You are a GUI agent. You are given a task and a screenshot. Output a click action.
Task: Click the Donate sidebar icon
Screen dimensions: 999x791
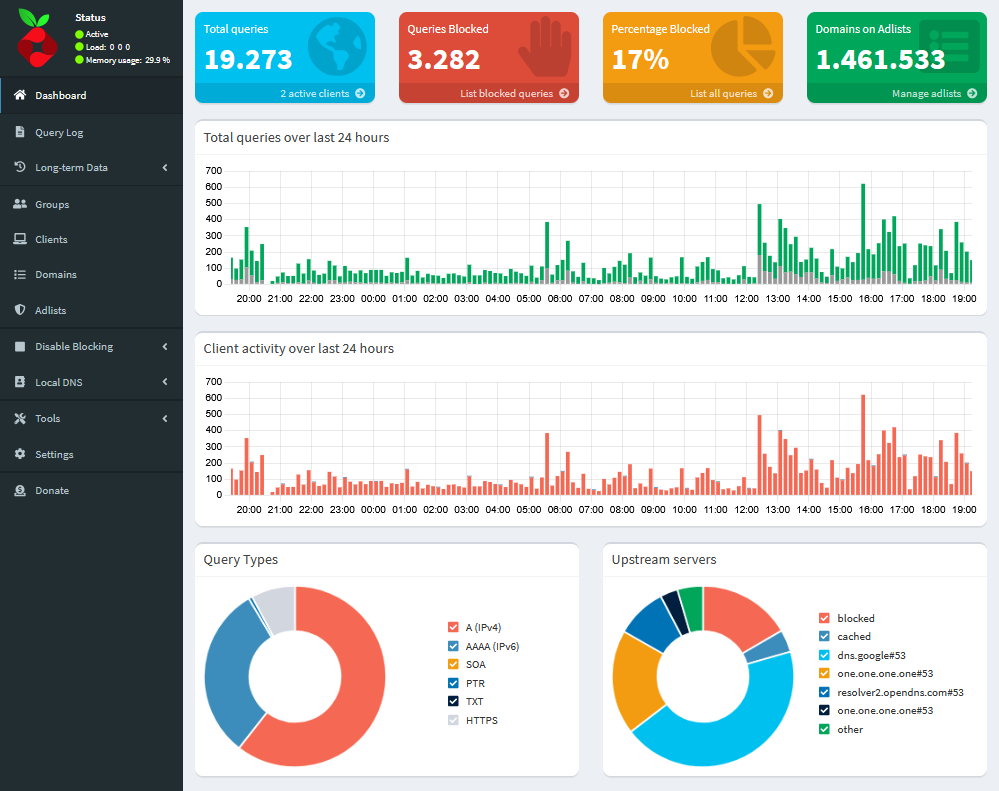(x=22, y=490)
